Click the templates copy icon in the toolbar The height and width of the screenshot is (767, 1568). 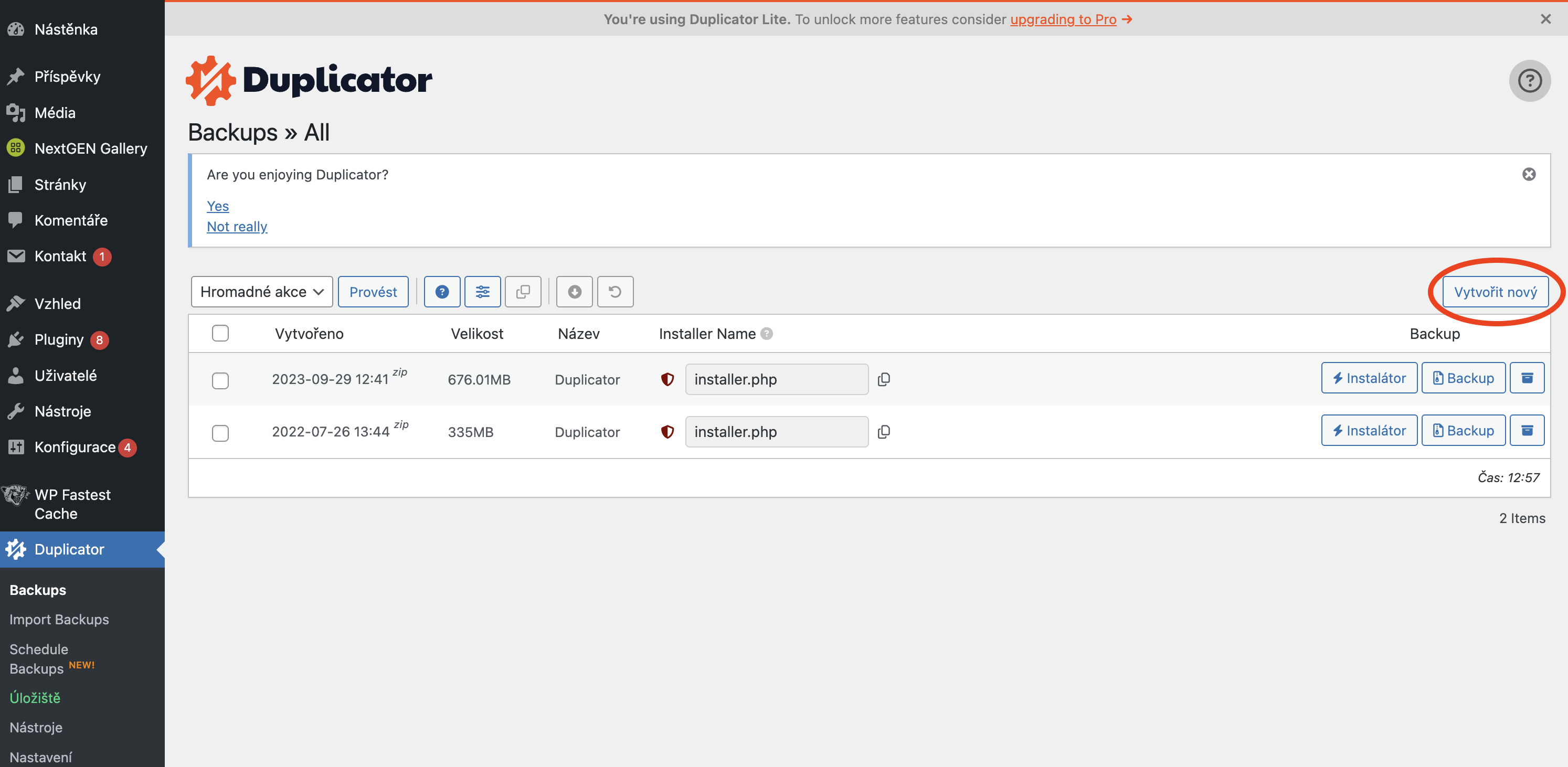[x=523, y=292]
